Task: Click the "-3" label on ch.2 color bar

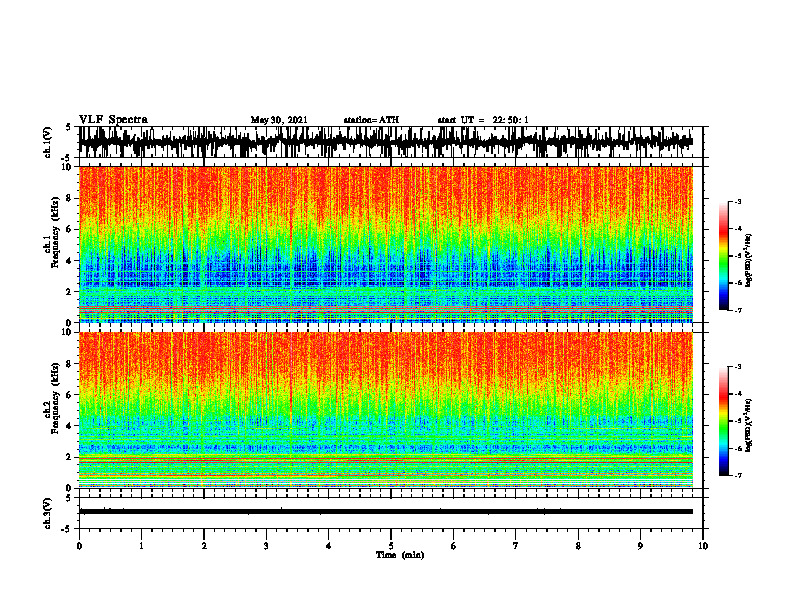Action: (x=737, y=367)
